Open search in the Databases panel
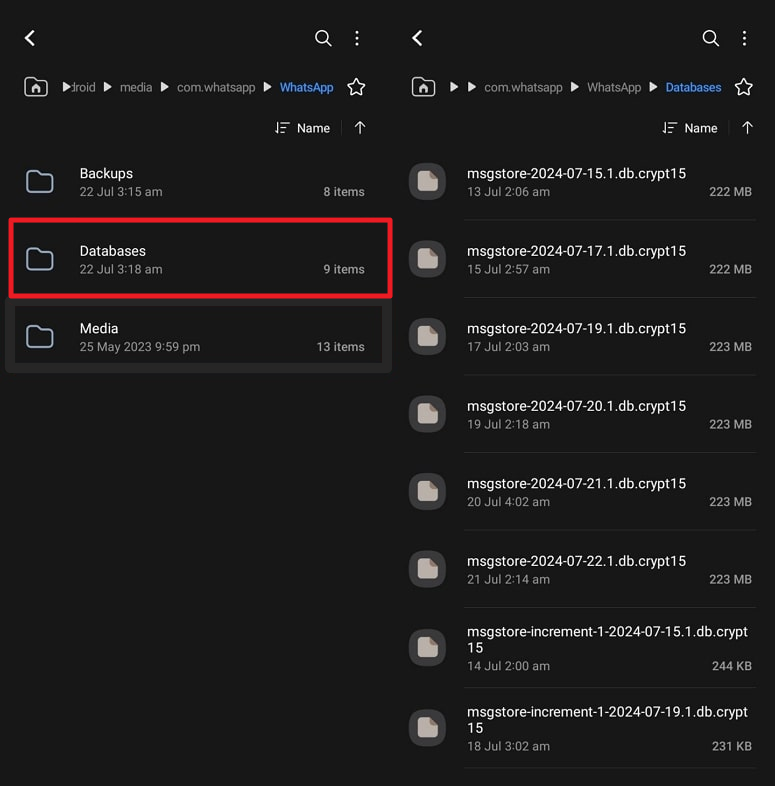Image resolution: width=775 pixels, height=786 pixels. coord(710,38)
